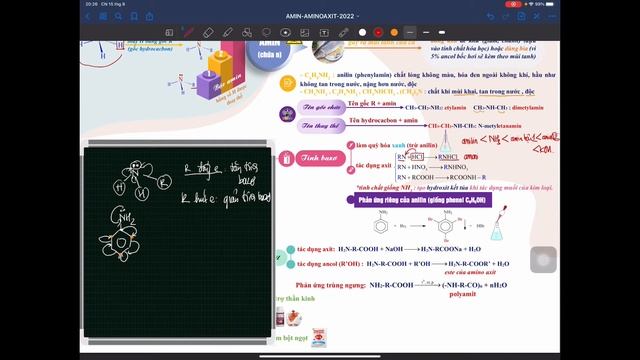
Task: Toggle read-only mode with crossed pencil icon
Action: click(537, 16)
